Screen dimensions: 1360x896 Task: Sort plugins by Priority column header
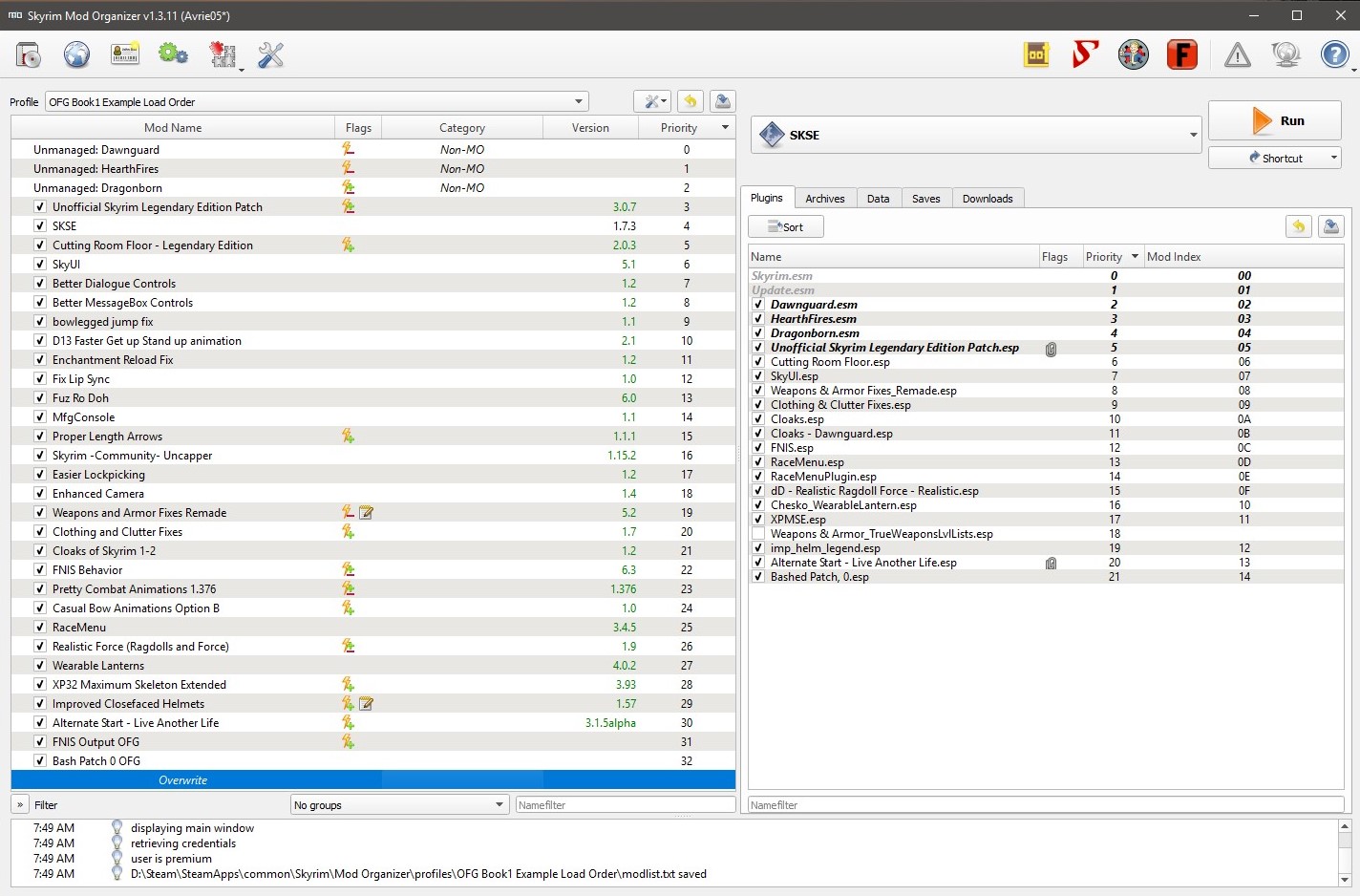[1113, 257]
